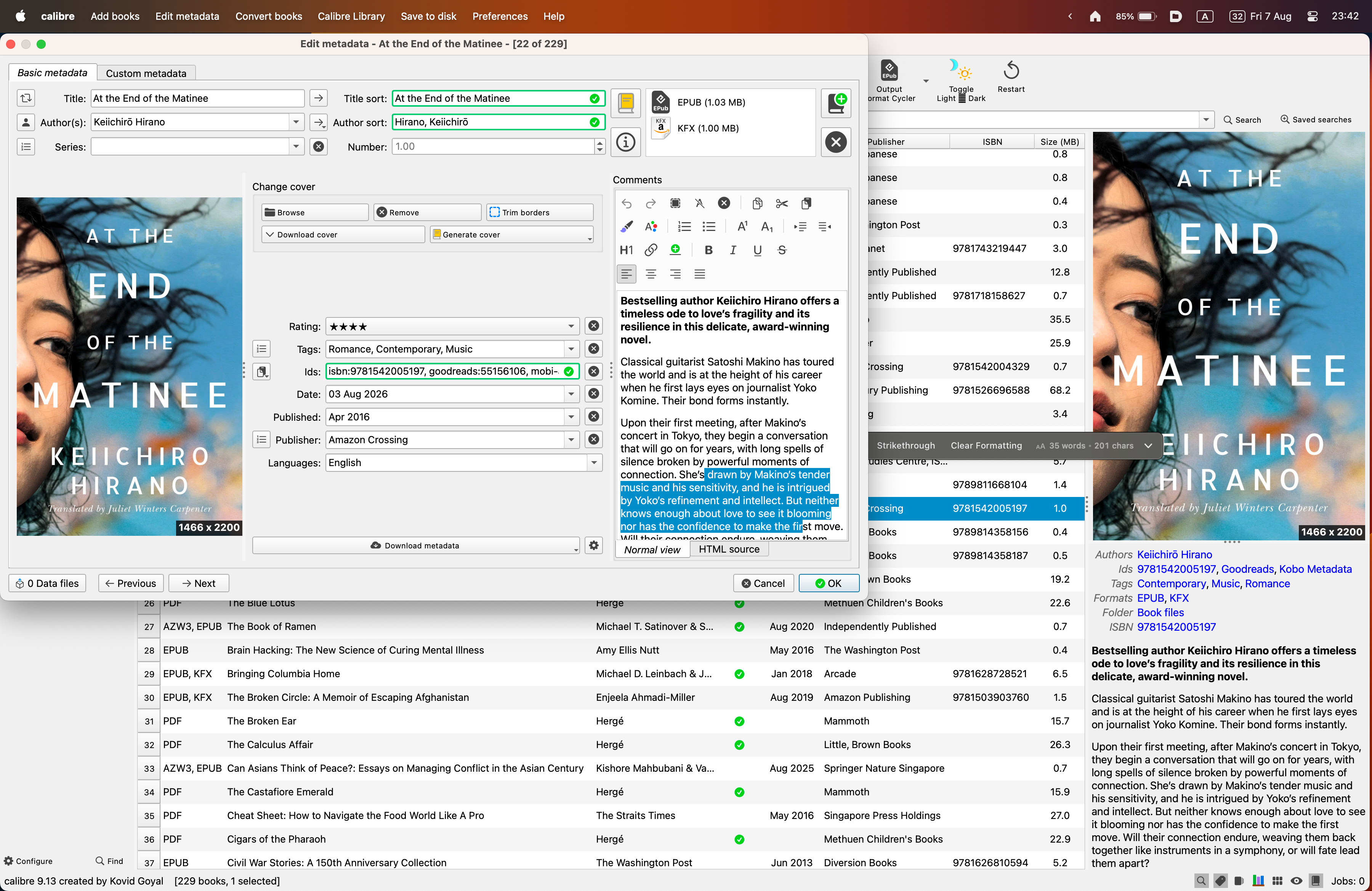Open the Series dropdown list
Viewport: 1372px width, 891px height.
click(x=296, y=146)
